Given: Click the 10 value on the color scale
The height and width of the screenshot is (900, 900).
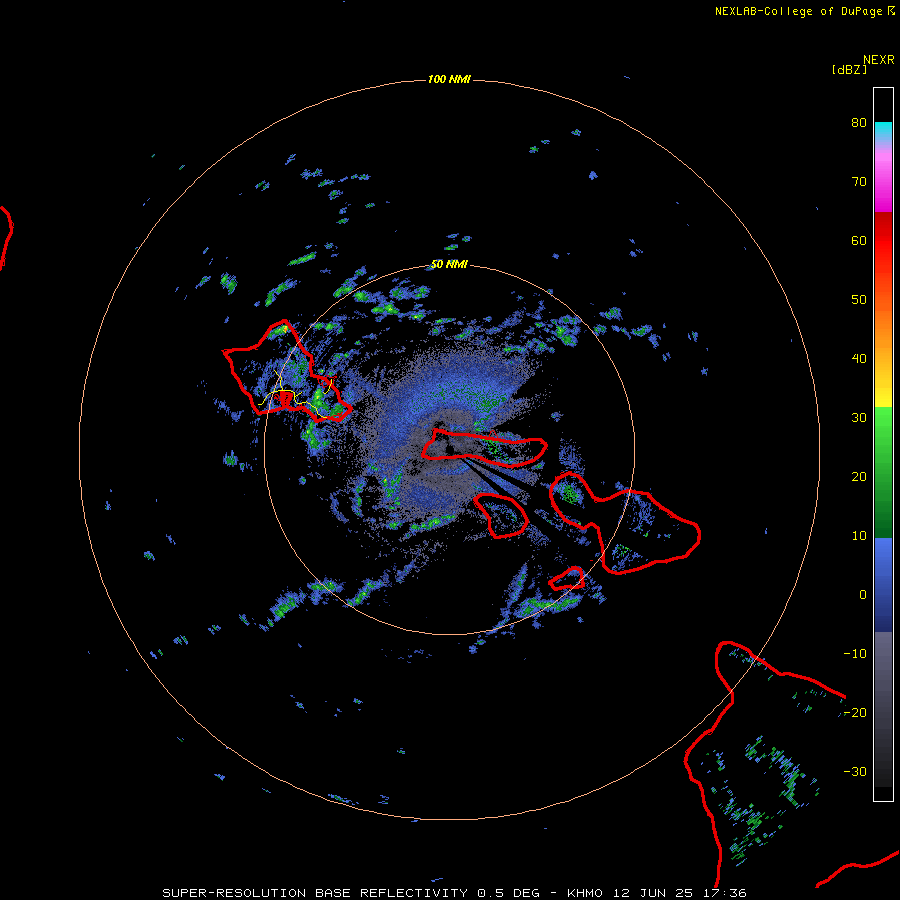Looking at the screenshot, I should [859, 536].
